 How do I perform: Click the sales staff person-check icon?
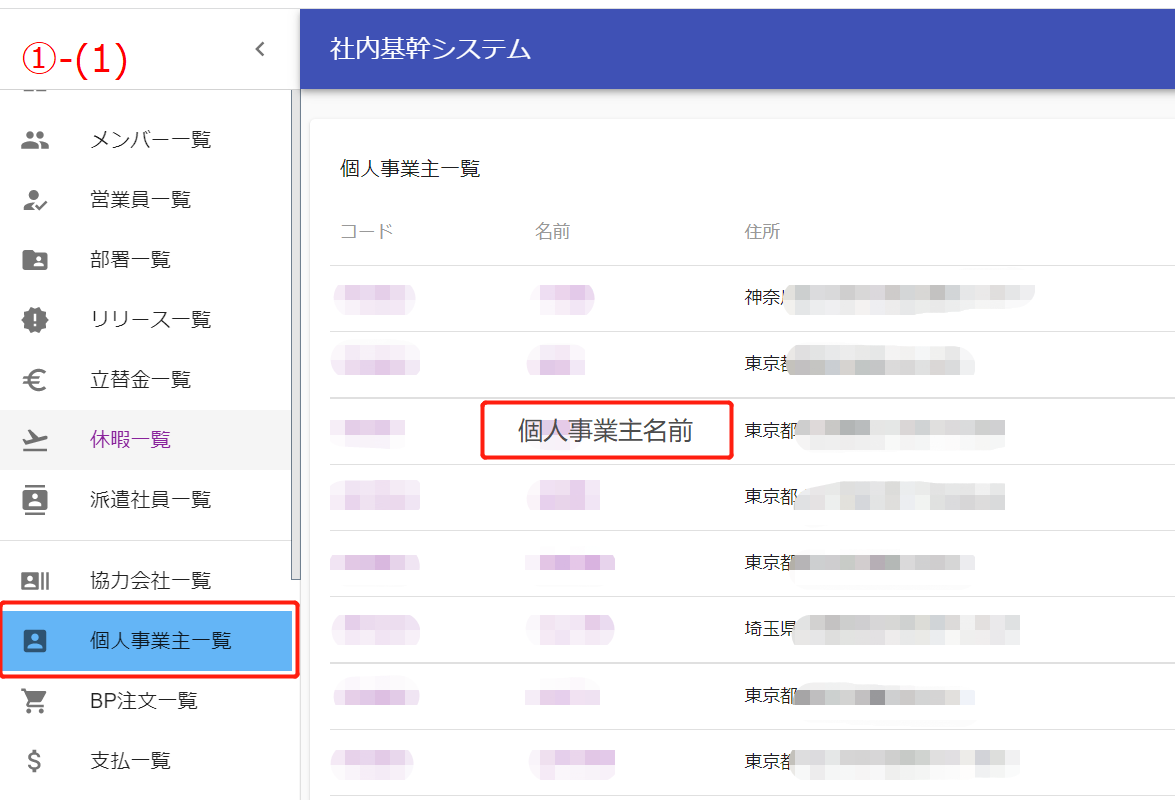click(35, 200)
